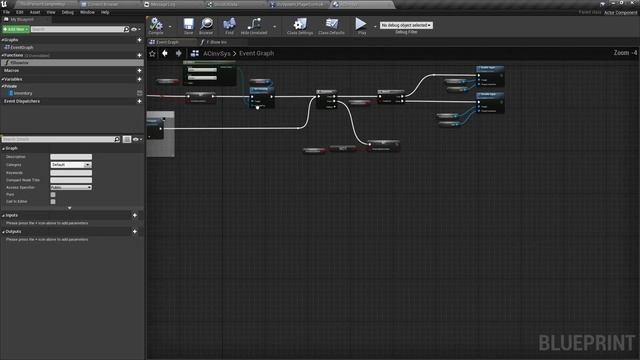This screenshot has width=640, height=360.
Task: Open Compile options dropdown arrow
Action: pyautogui.click(x=170, y=27)
